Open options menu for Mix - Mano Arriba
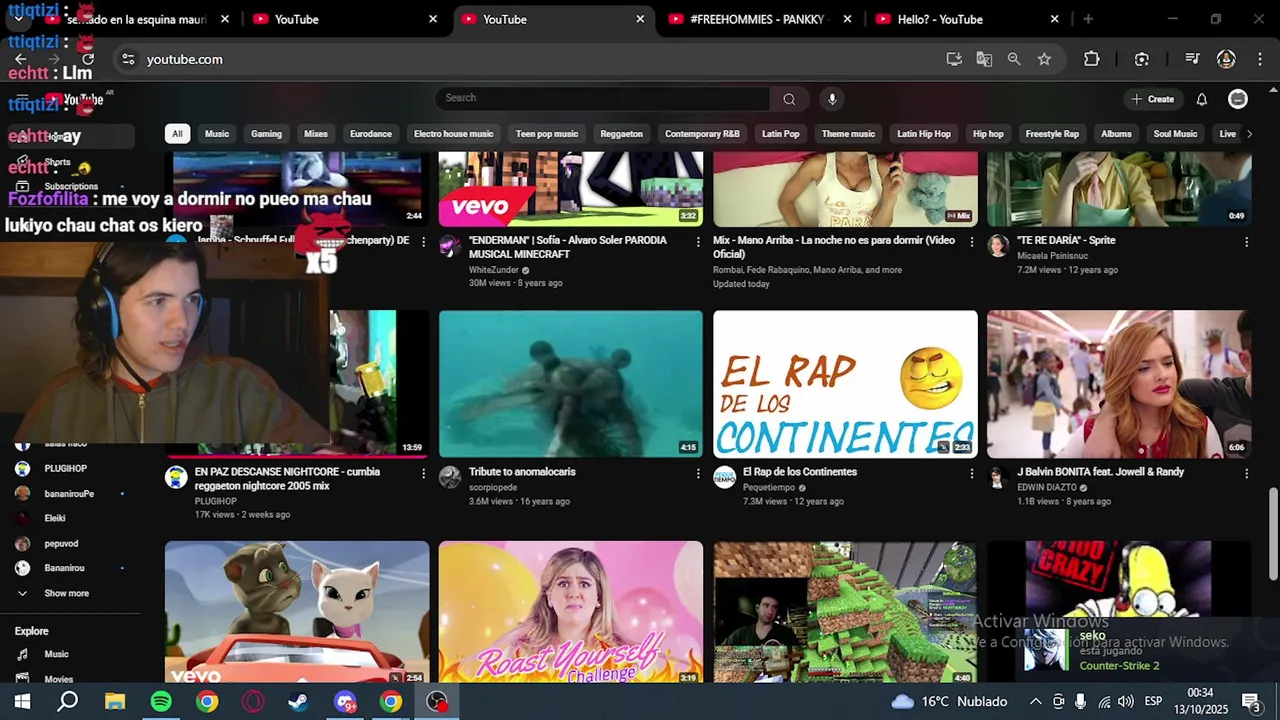The height and width of the screenshot is (720, 1280). pyautogui.click(x=971, y=242)
